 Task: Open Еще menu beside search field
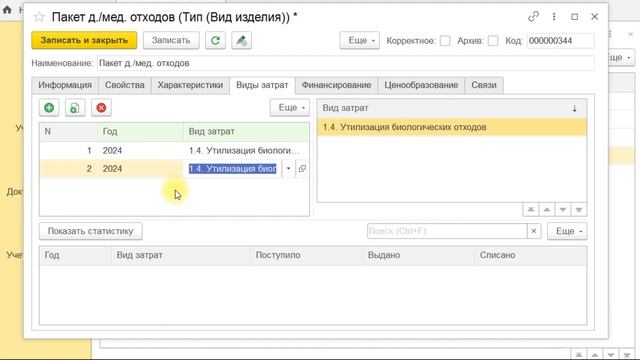coord(567,231)
